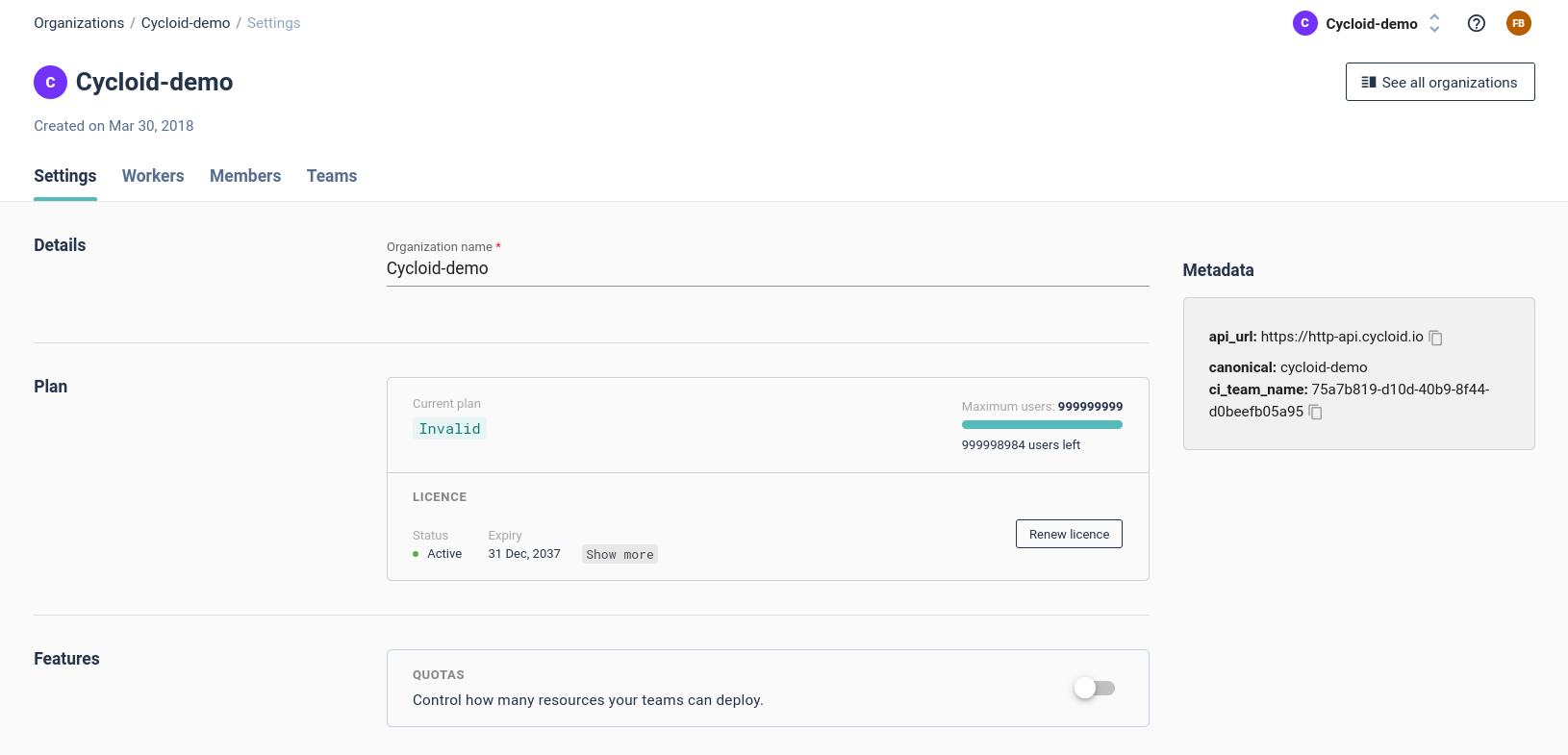Click the FB user avatar
Image resolution: width=1568 pixels, height=755 pixels.
1518,24
